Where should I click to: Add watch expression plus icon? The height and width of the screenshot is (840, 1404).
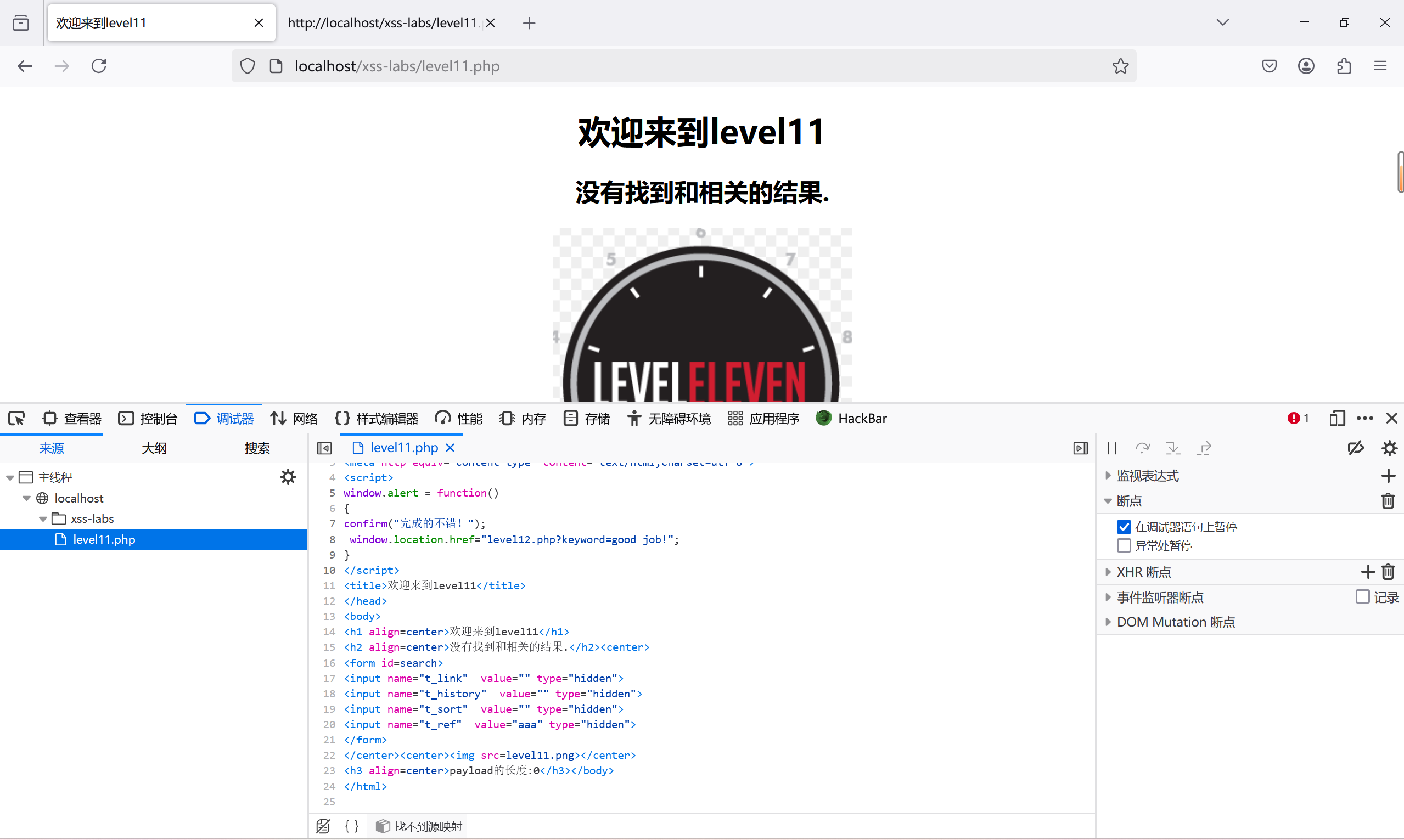pos(1388,476)
